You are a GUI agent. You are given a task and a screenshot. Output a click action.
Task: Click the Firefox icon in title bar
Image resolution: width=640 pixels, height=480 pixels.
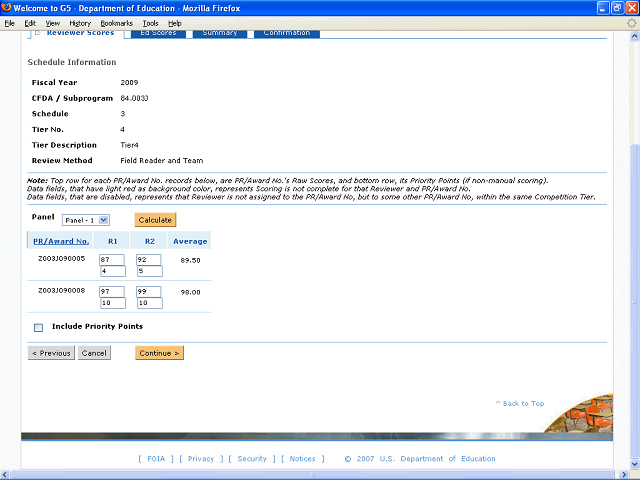[x=6, y=7]
